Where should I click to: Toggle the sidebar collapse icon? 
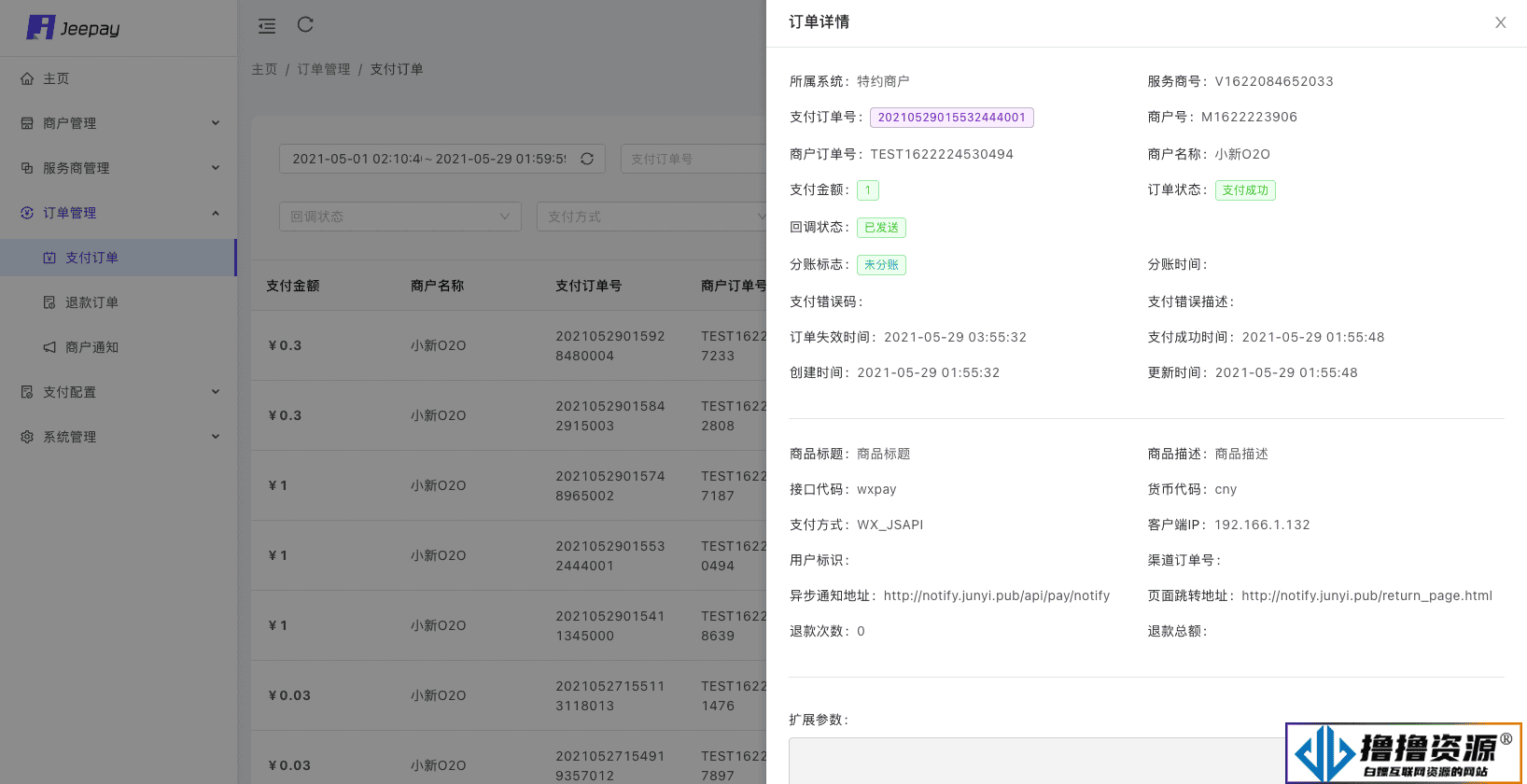pyautogui.click(x=267, y=26)
